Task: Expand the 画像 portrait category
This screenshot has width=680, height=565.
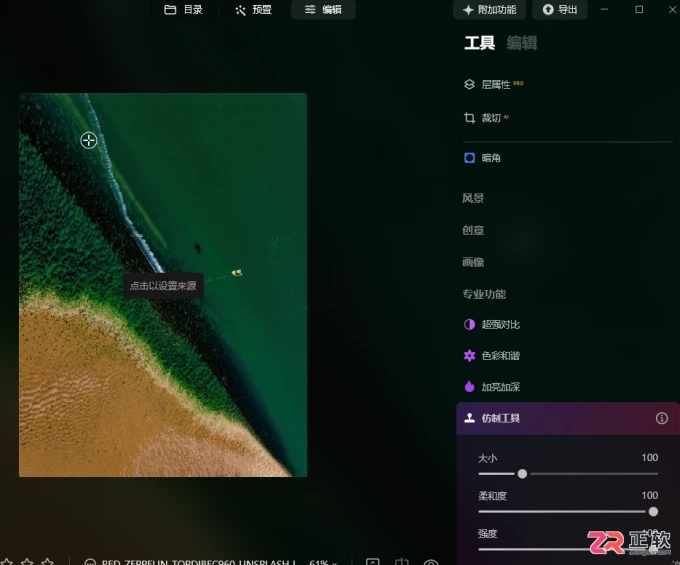Action: tap(473, 262)
